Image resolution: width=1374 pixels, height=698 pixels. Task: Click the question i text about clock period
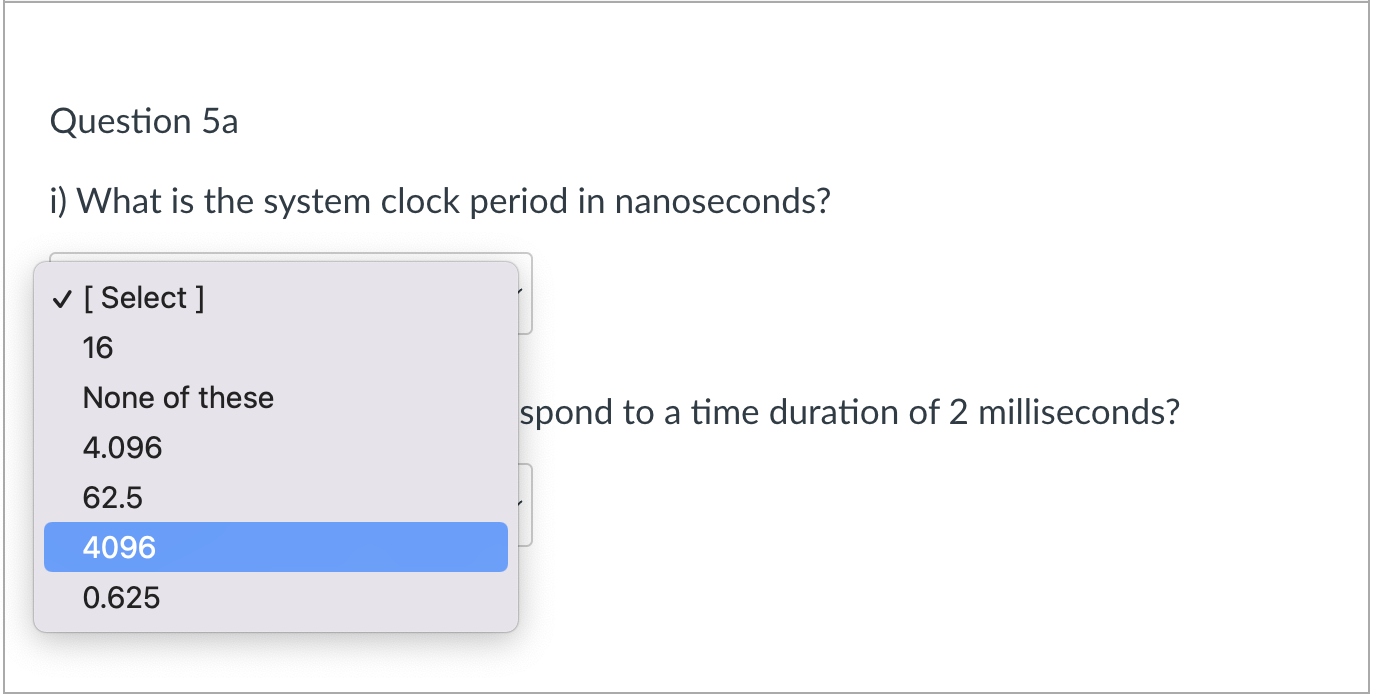click(x=440, y=200)
